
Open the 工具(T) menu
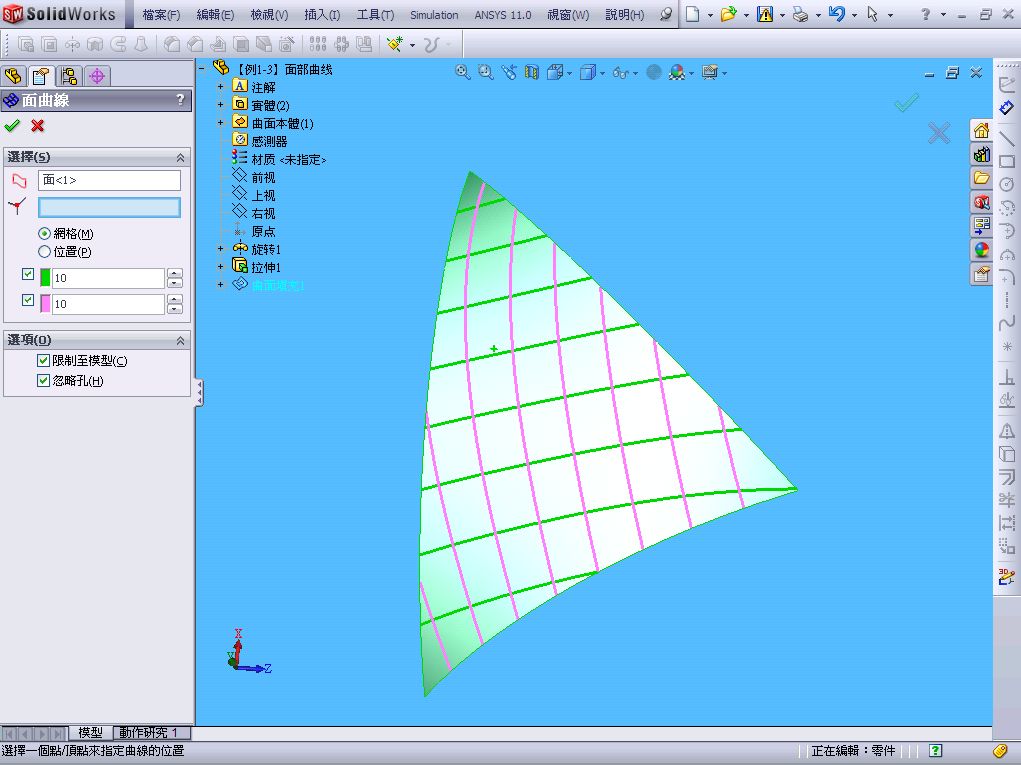click(x=375, y=15)
